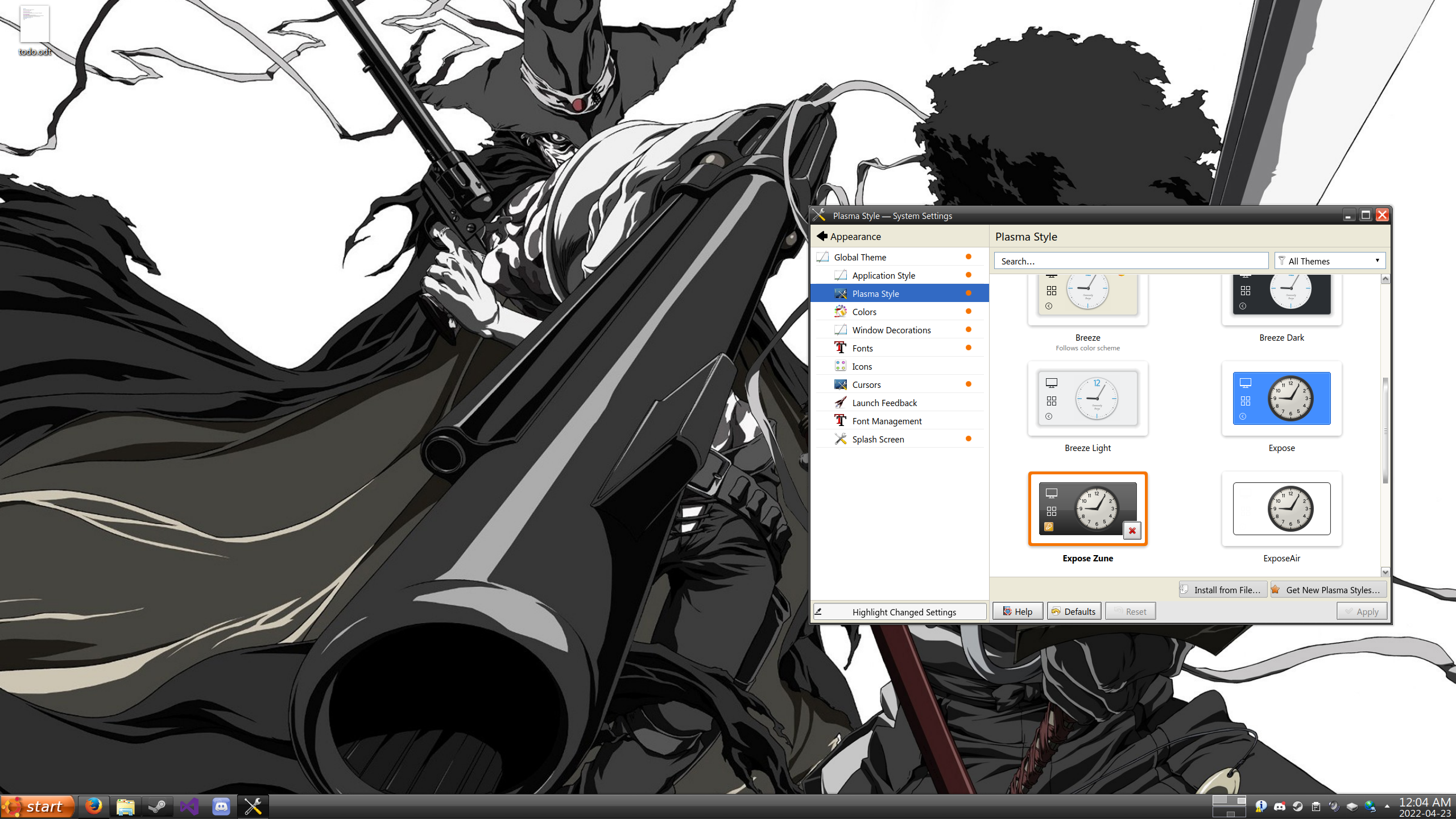
Task: Select the ExposeAir theme thumbnail
Action: coord(1281,508)
